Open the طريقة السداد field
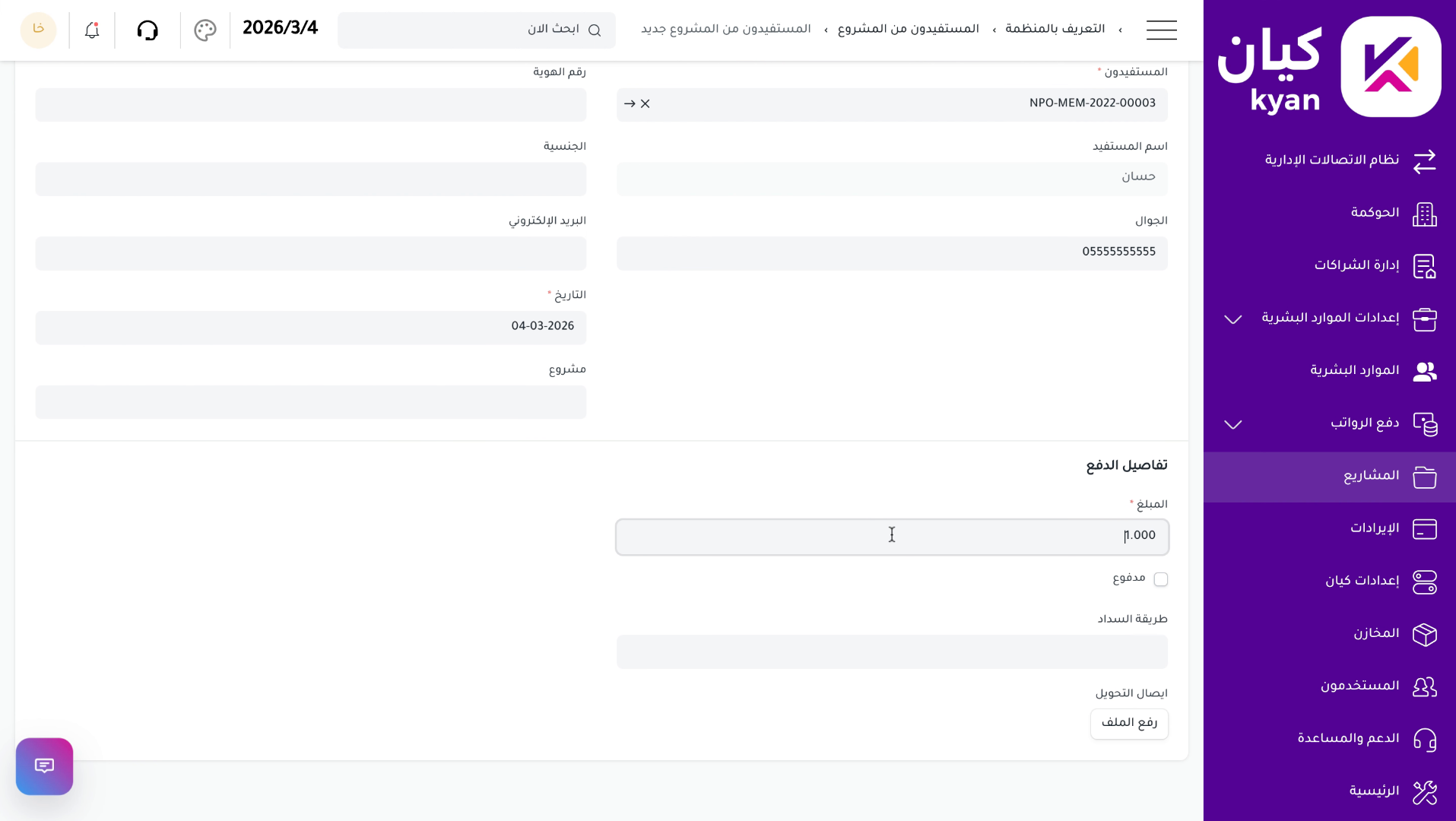The width and height of the screenshot is (1456, 821). click(x=891, y=651)
